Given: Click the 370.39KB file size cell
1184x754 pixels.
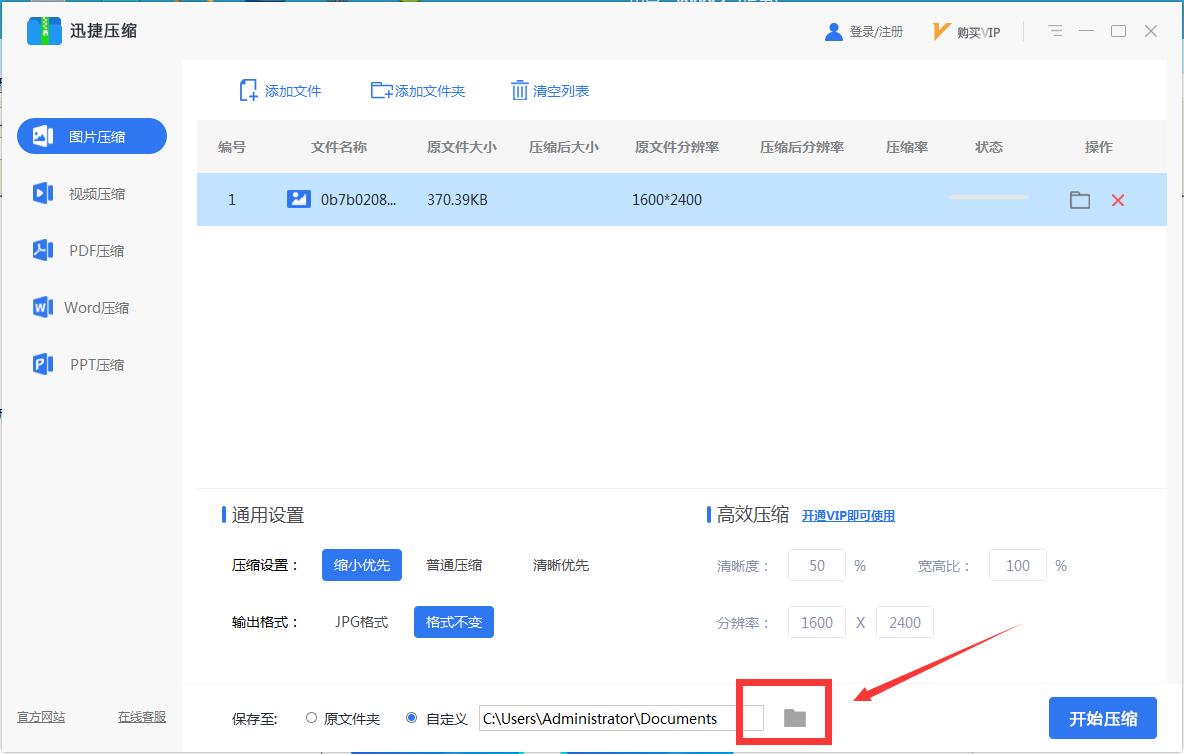Looking at the screenshot, I should tap(458, 200).
